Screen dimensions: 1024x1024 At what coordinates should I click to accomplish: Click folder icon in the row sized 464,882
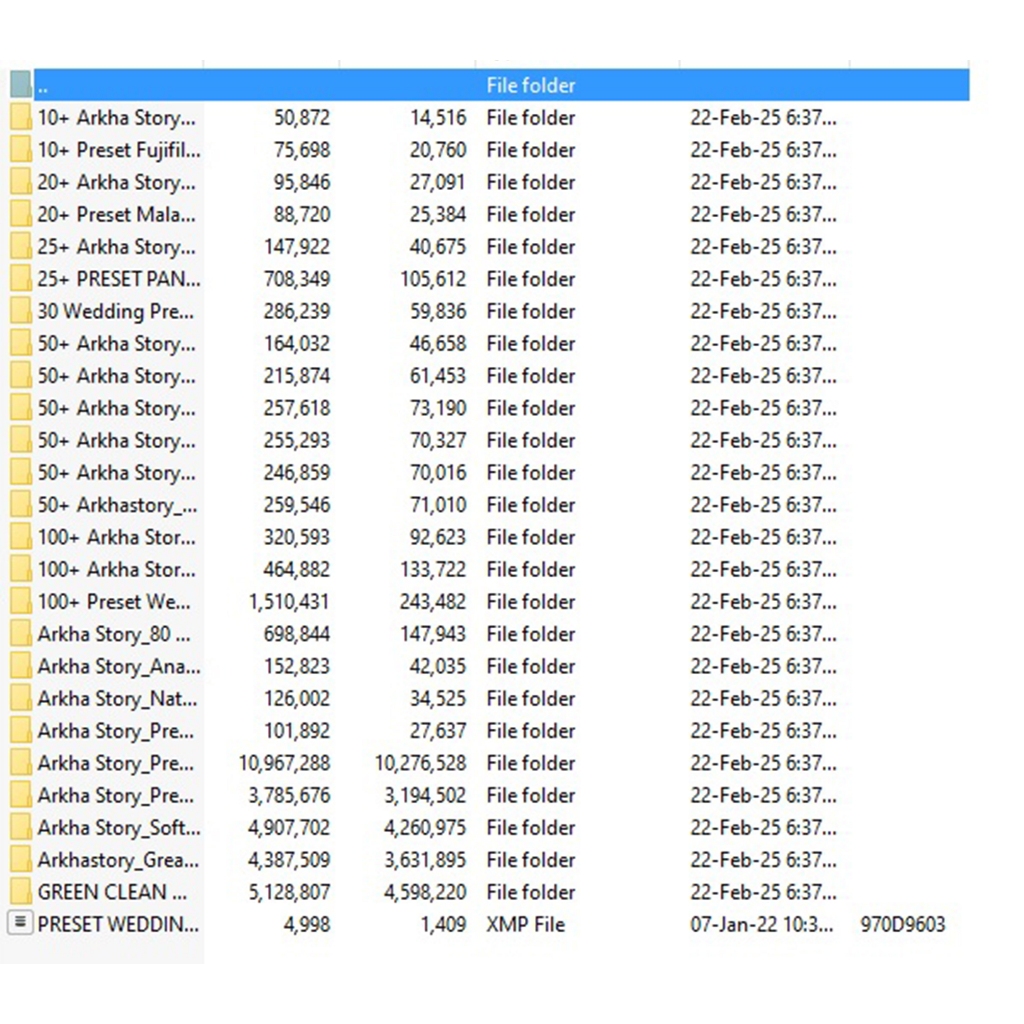click(20, 569)
